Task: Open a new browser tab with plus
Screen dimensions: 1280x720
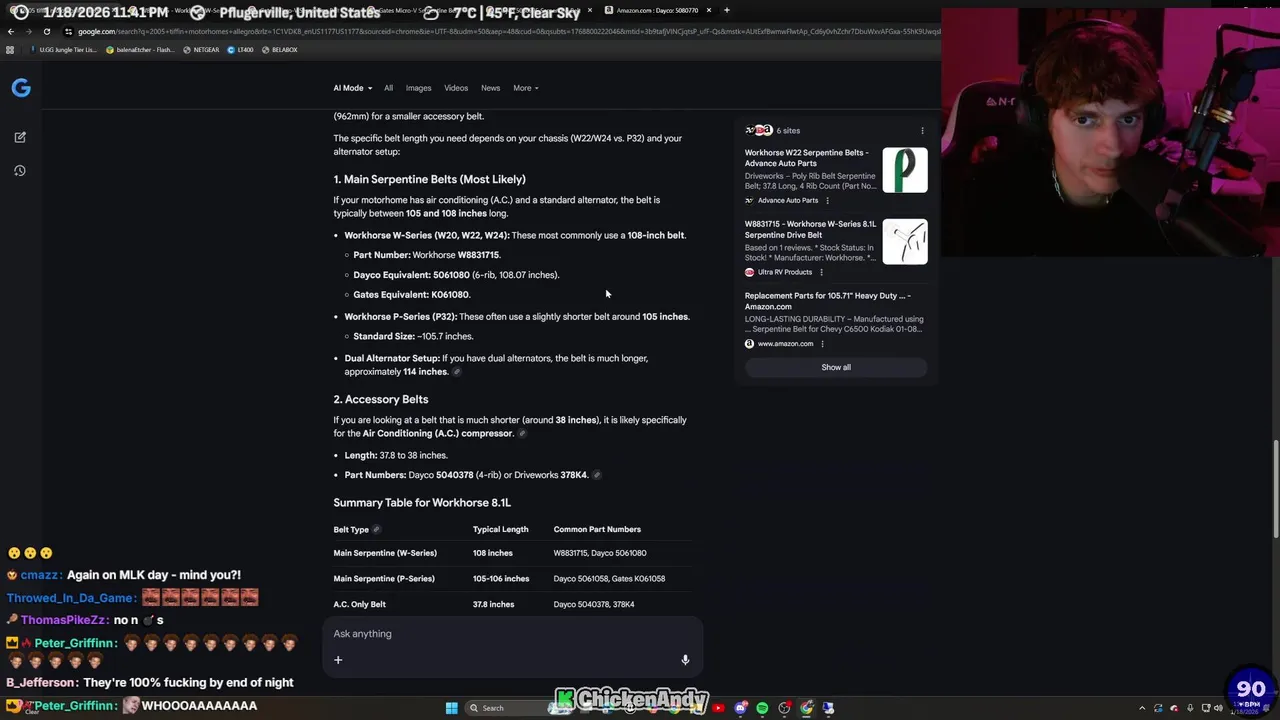Action: point(726,10)
